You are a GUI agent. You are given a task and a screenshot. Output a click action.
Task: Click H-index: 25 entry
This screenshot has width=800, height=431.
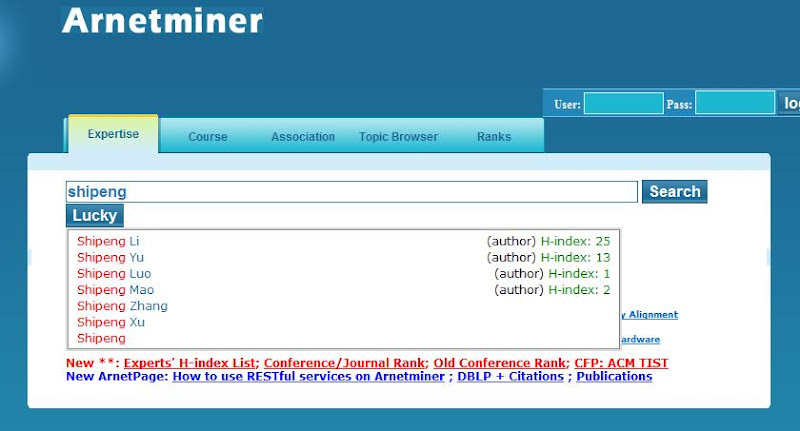click(x=576, y=241)
